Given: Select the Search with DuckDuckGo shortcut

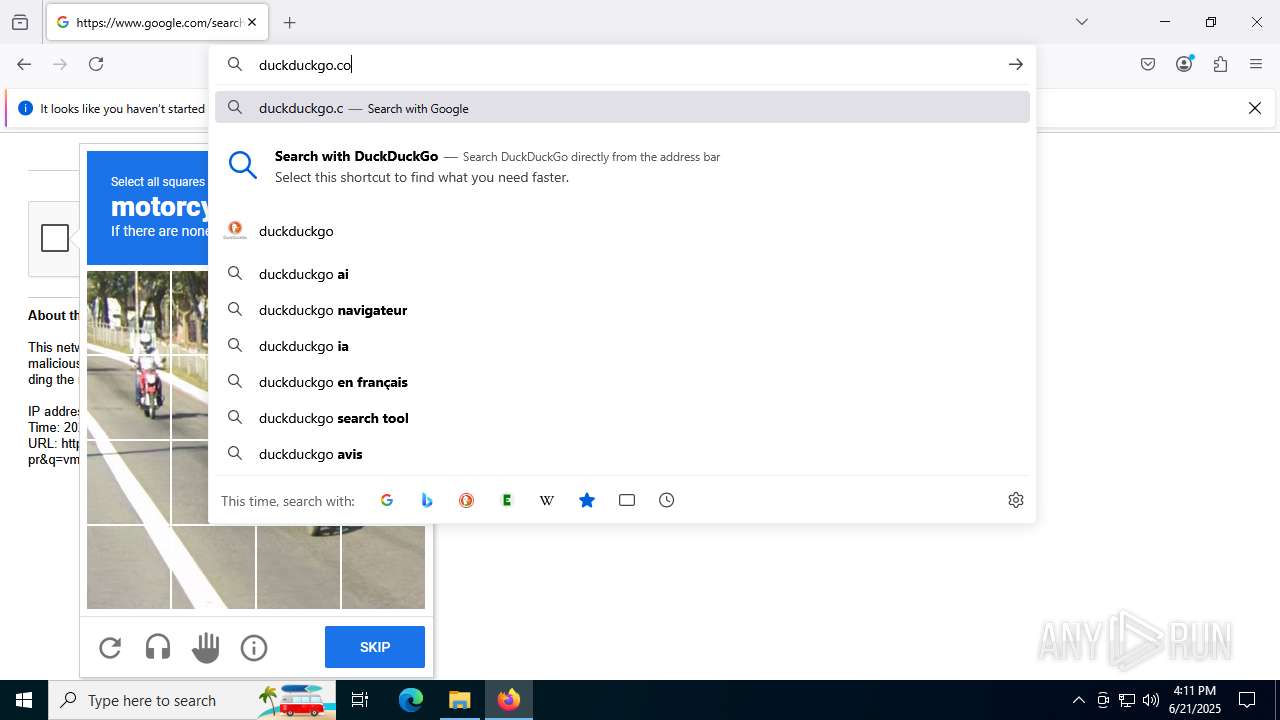Looking at the screenshot, I should tap(622, 166).
